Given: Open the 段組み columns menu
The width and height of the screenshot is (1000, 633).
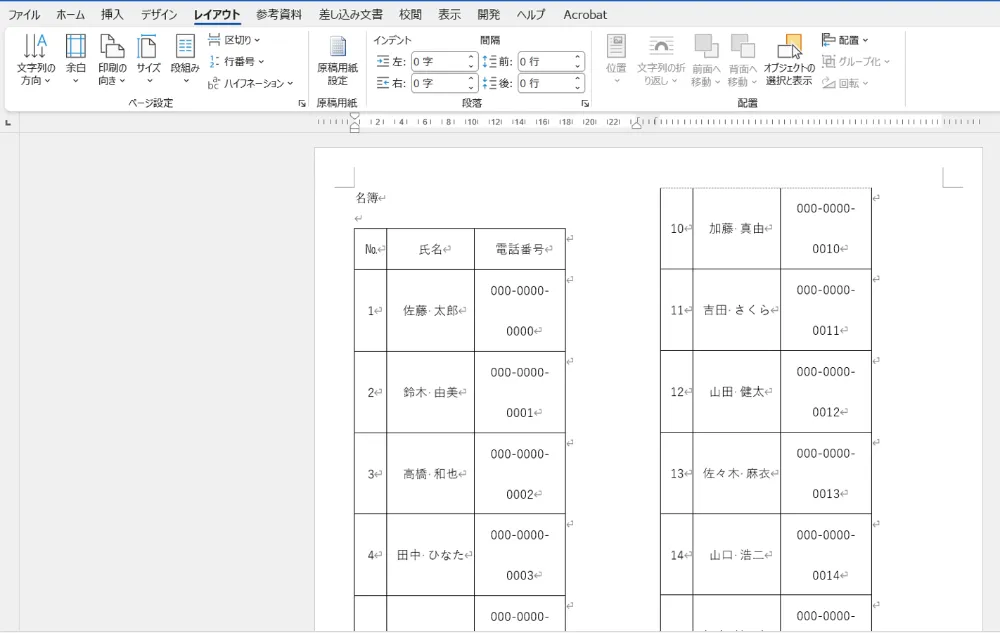Looking at the screenshot, I should pos(185,59).
